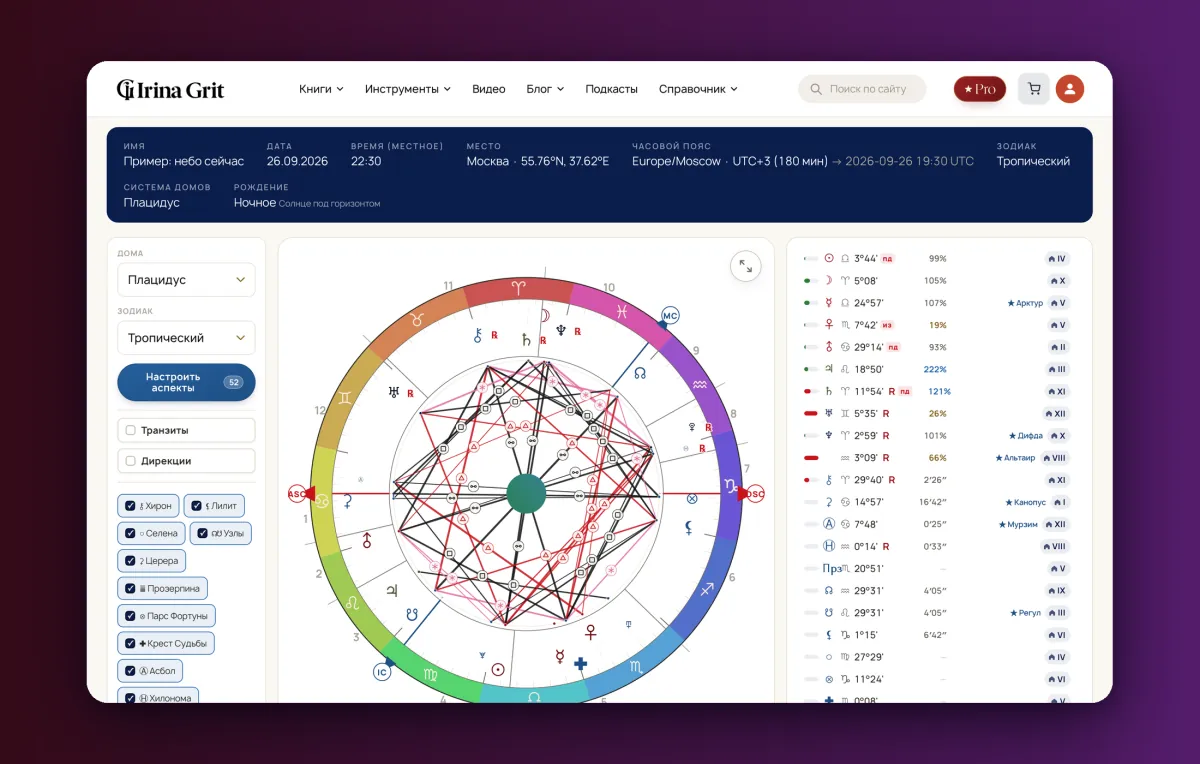Select the Aries sign on the zodiac ring
Screen dimensions: 1200x764
click(x=518, y=286)
